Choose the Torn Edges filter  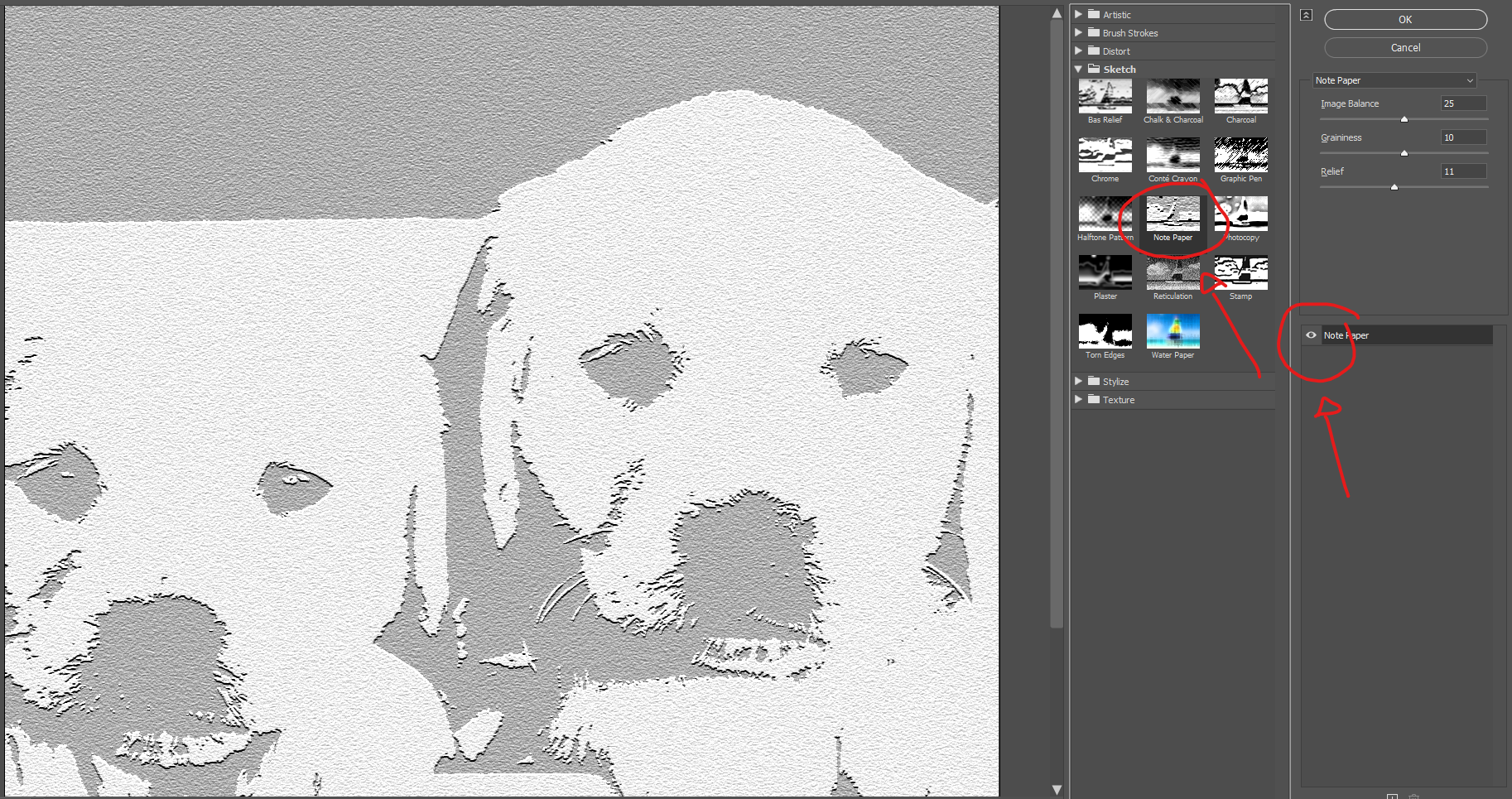tap(1105, 331)
